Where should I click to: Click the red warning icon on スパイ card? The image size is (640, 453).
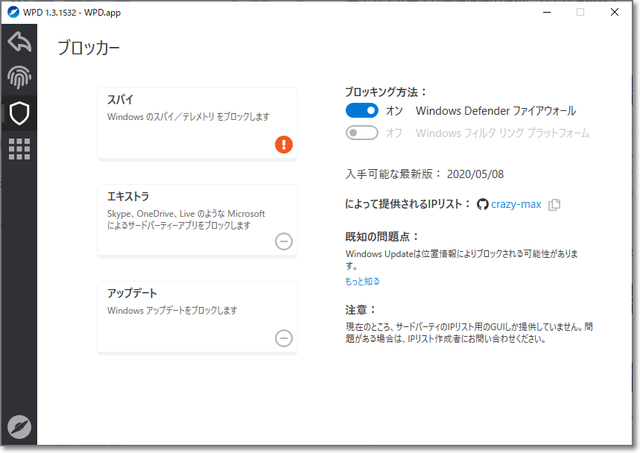[284, 145]
